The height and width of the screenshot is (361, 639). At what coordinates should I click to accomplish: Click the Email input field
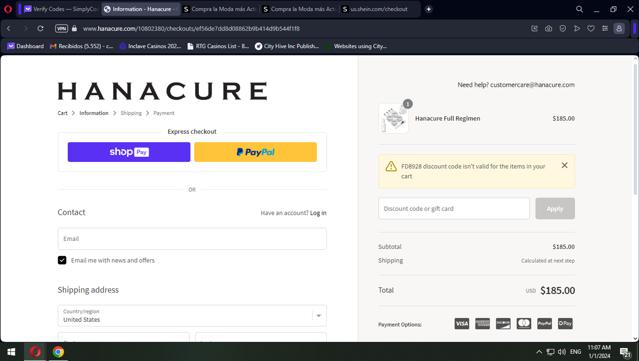(x=192, y=239)
